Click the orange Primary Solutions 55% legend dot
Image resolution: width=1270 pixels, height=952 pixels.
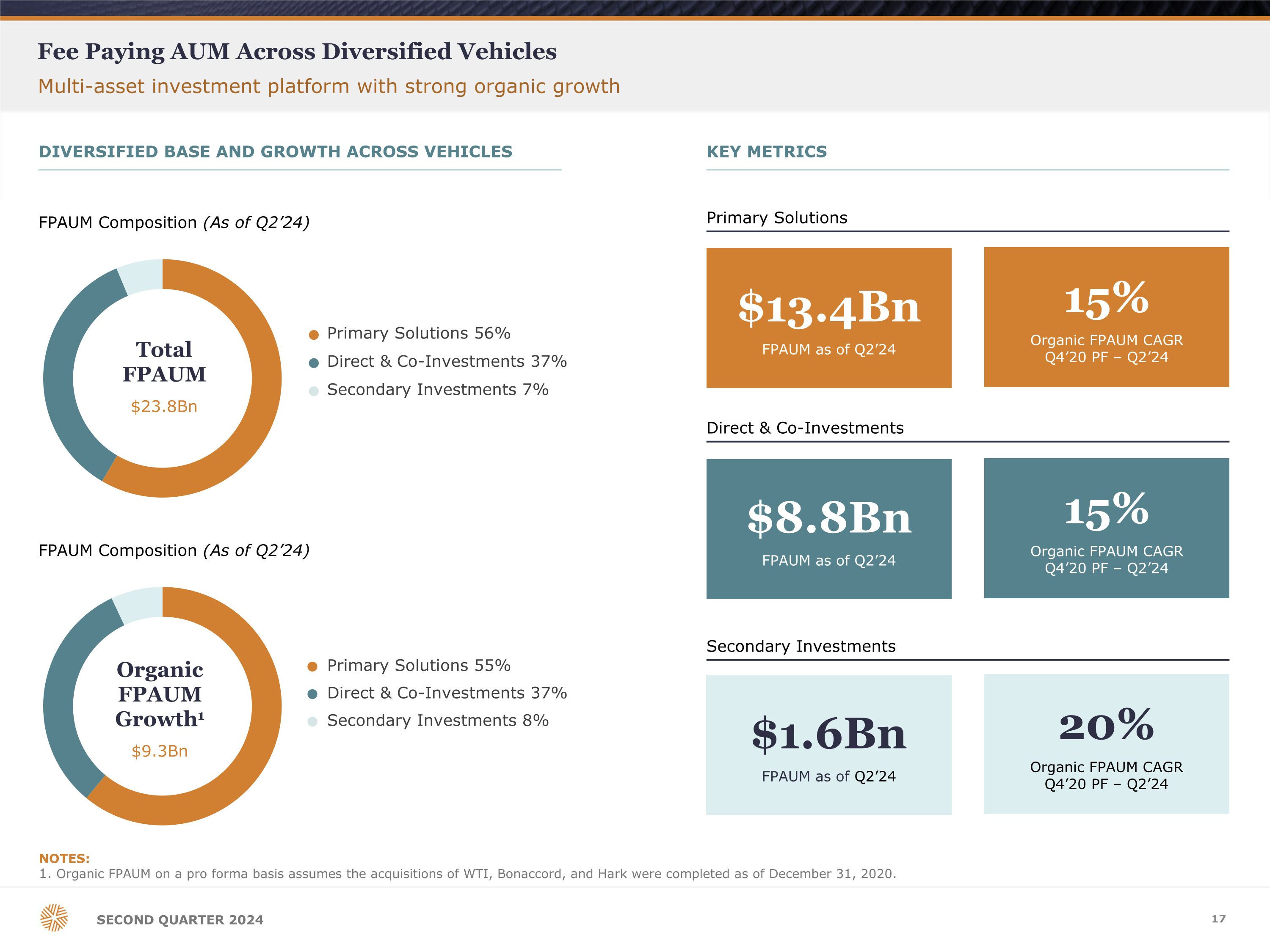point(312,666)
